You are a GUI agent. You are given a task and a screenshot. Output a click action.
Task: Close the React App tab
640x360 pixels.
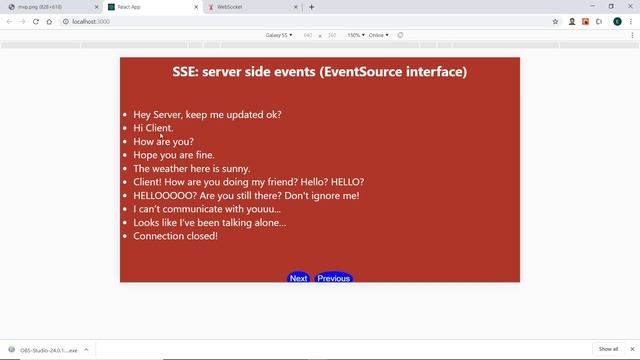click(196, 7)
